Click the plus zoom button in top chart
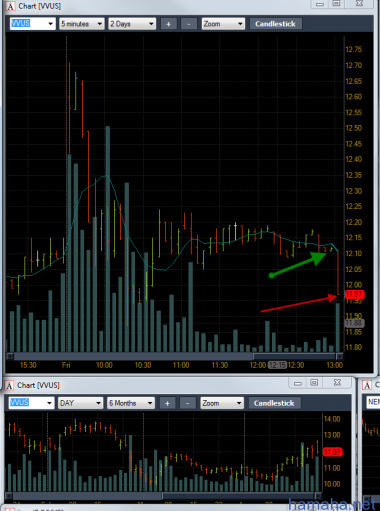Screen dimensions: 380x511 point(168,24)
